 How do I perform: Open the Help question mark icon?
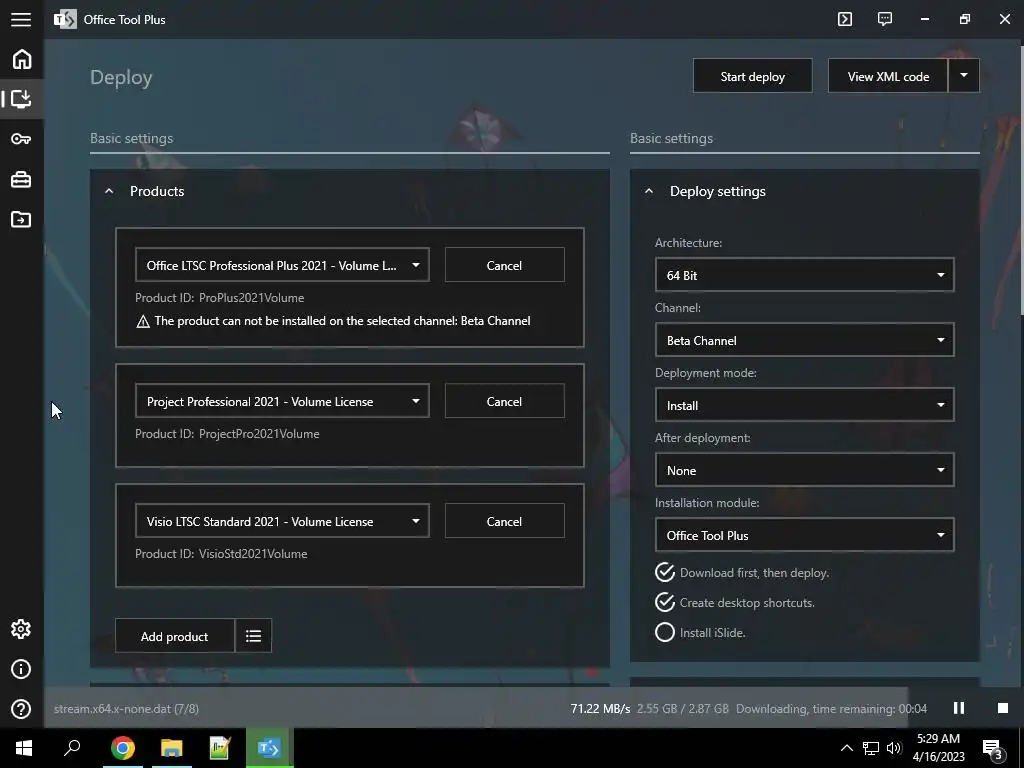pyautogui.click(x=21, y=709)
